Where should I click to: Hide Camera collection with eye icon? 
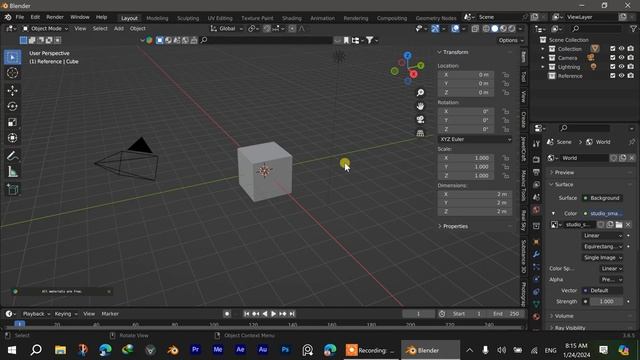point(621,58)
